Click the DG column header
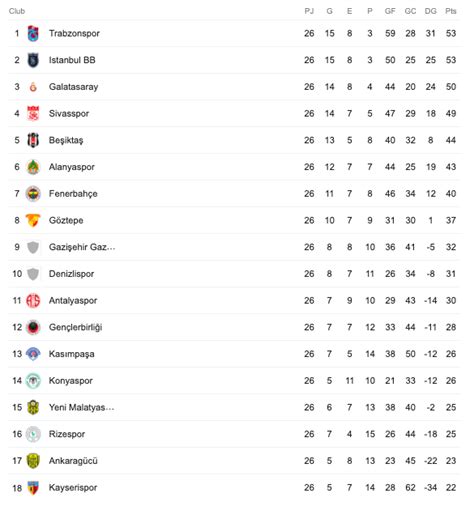Screen dimensions: 474x506 [430, 11]
